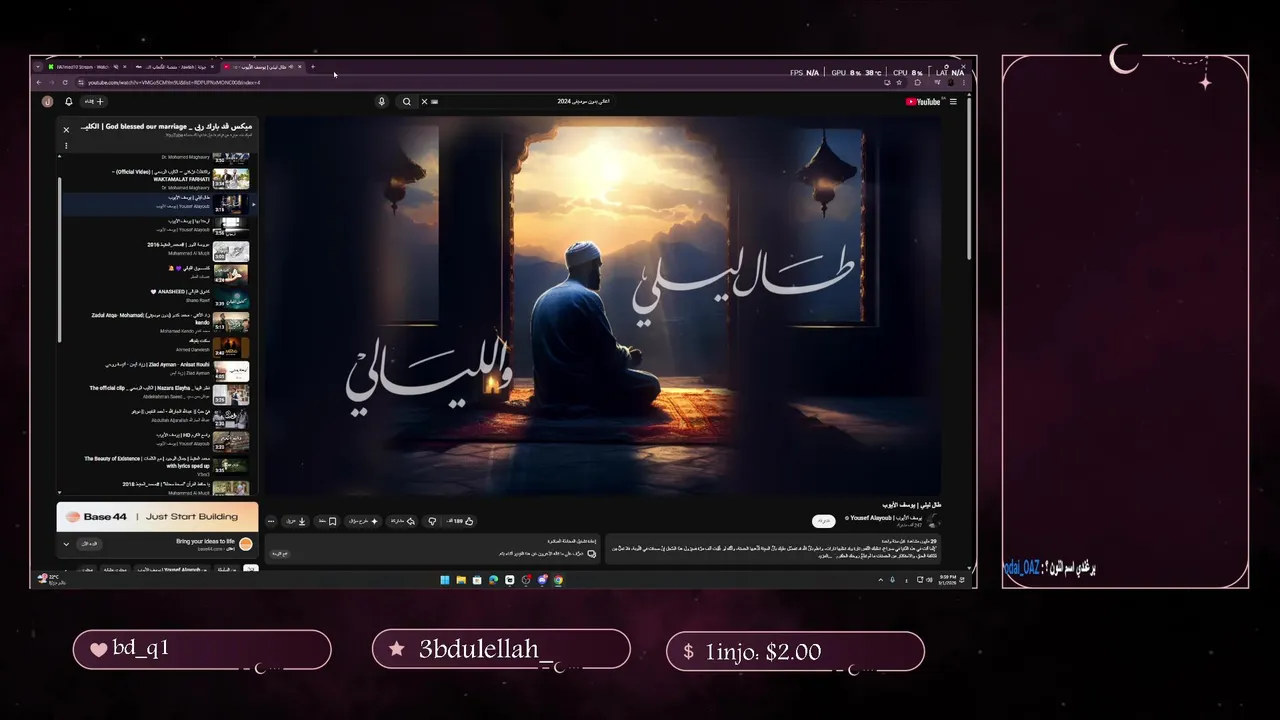1280x720 pixels.
Task: Open a new browser tab
Action: 313,67
